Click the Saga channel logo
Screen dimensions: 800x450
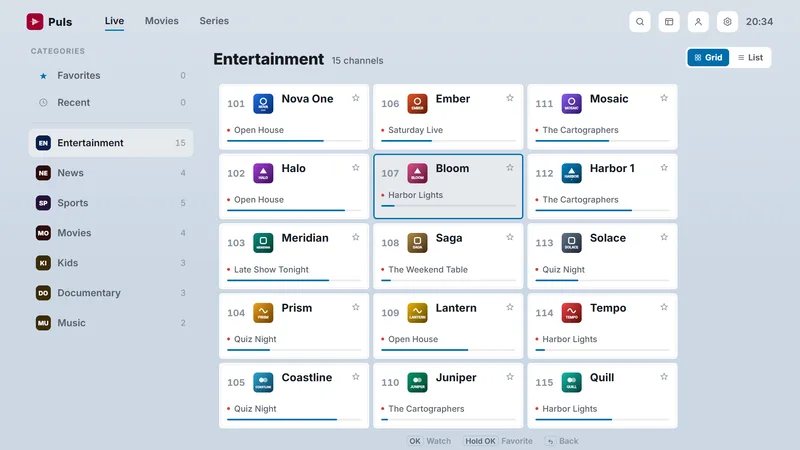pos(417,243)
